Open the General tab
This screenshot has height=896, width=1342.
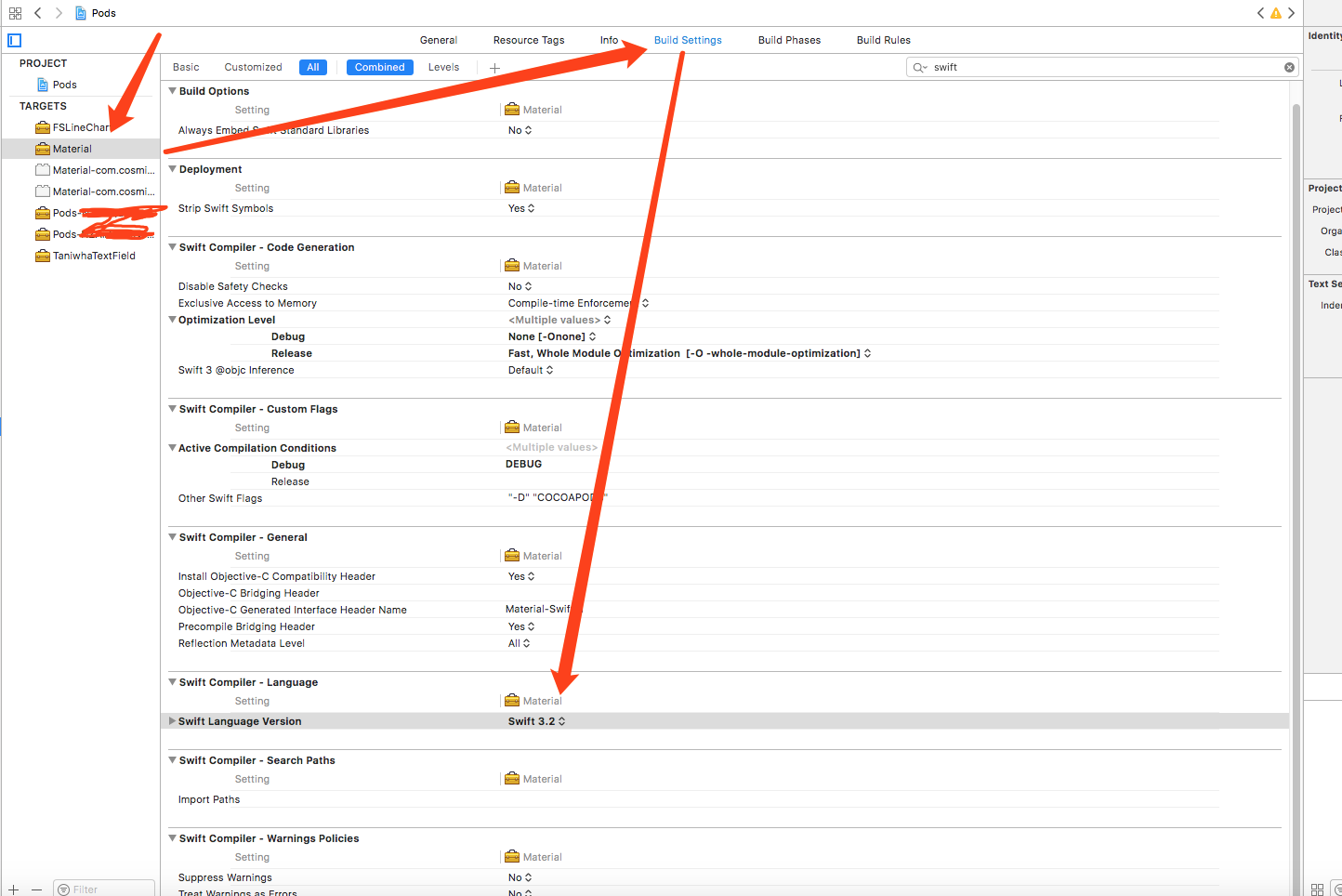pos(439,40)
